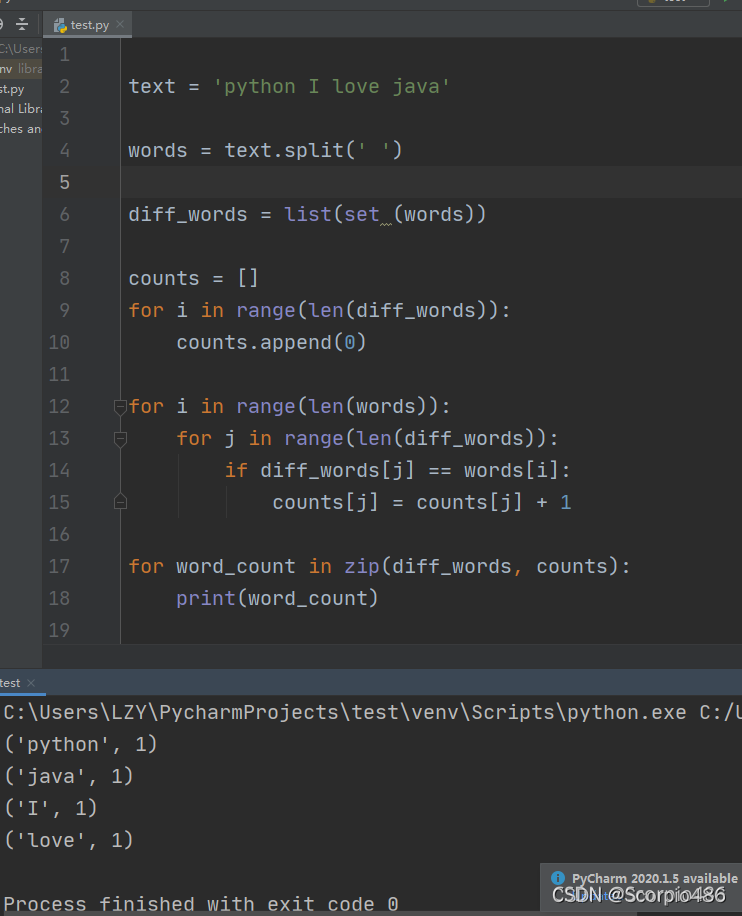Click the counts[j] = counts[j] + 1 line
This screenshot has height=916, width=742.
421,502
